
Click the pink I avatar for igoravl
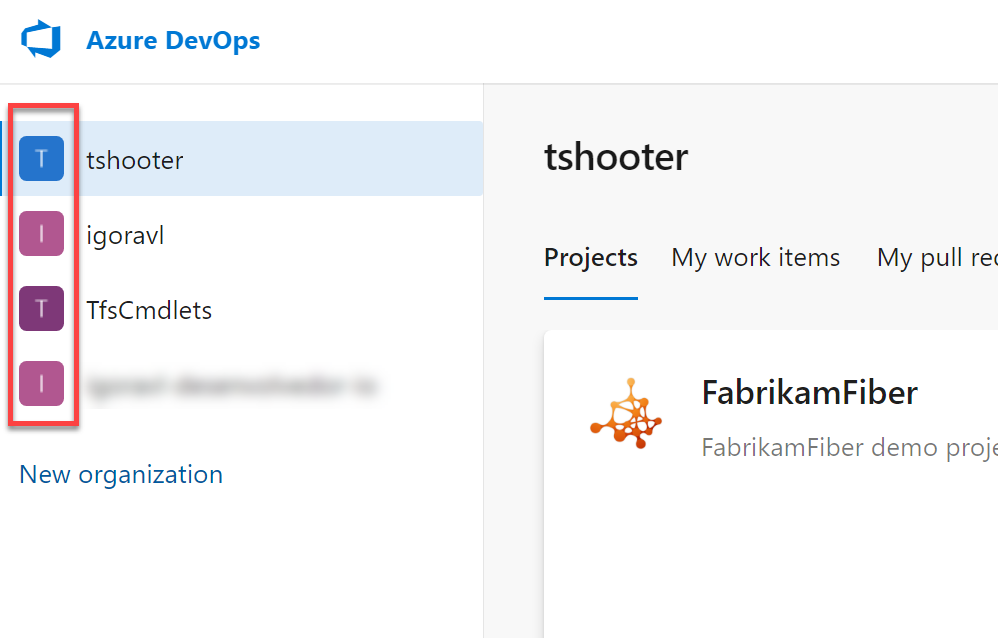[x=41, y=234]
